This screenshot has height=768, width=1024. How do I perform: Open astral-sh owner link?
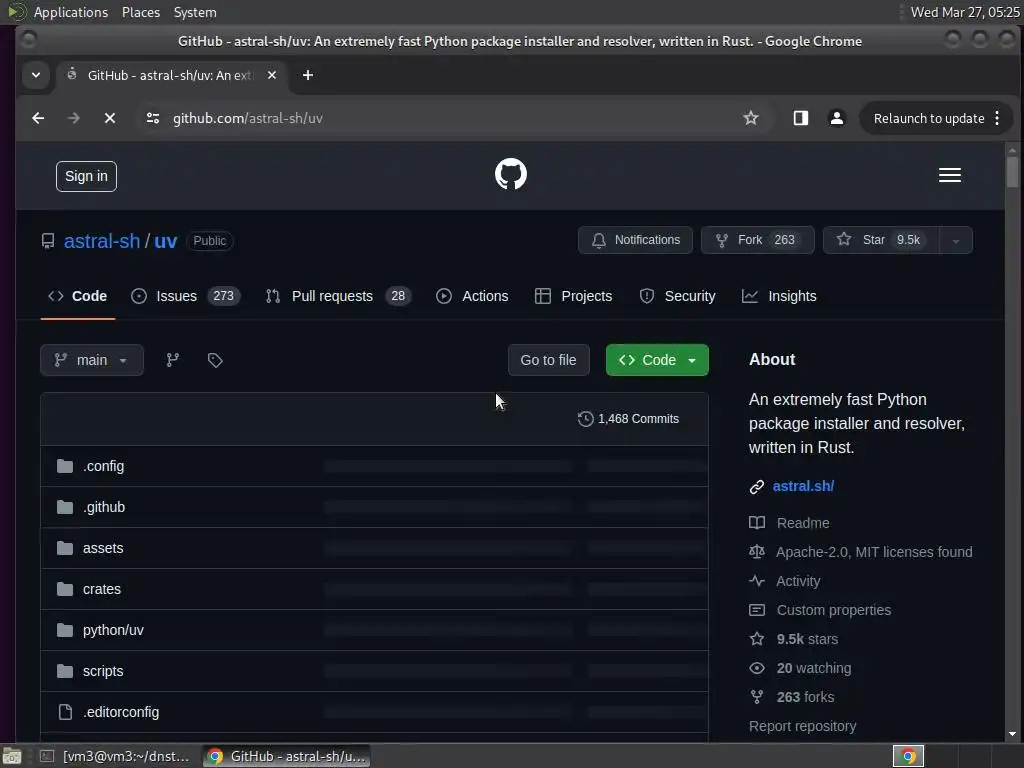[102, 241]
